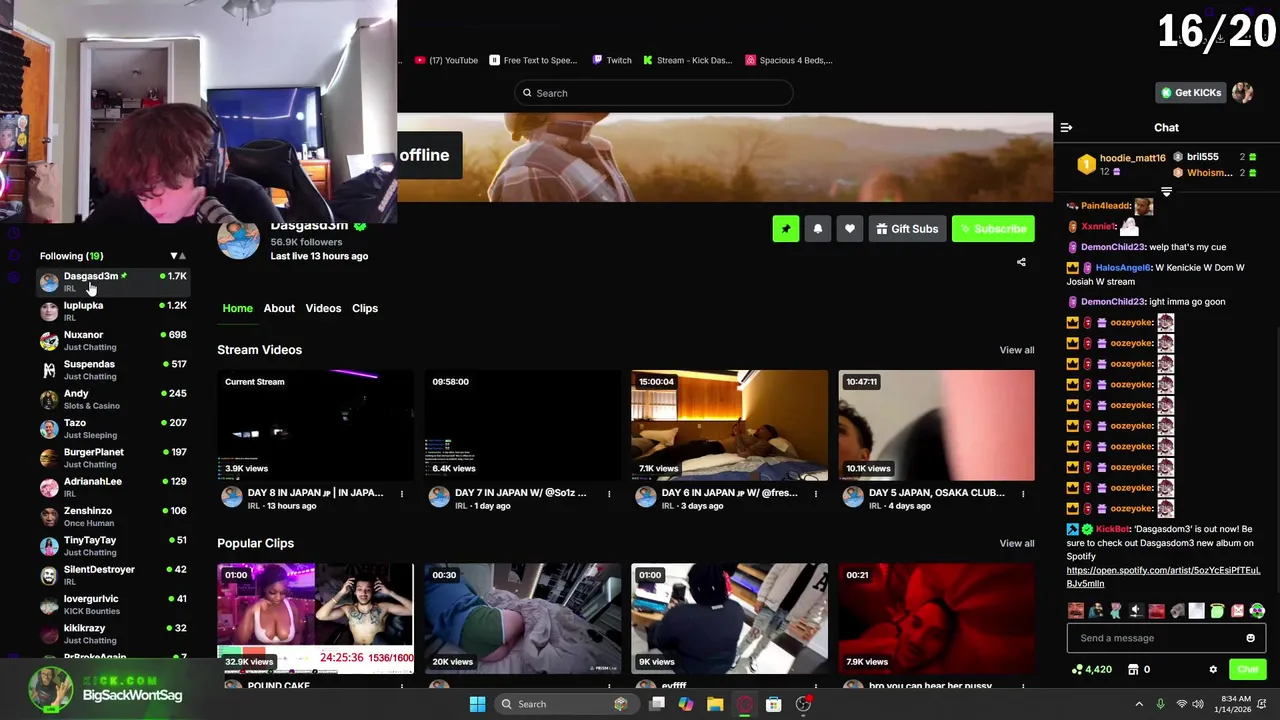Open the Spotify artist link in chat
Image resolution: width=1280 pixels, height=720 pixels.
pos(1163,577)
